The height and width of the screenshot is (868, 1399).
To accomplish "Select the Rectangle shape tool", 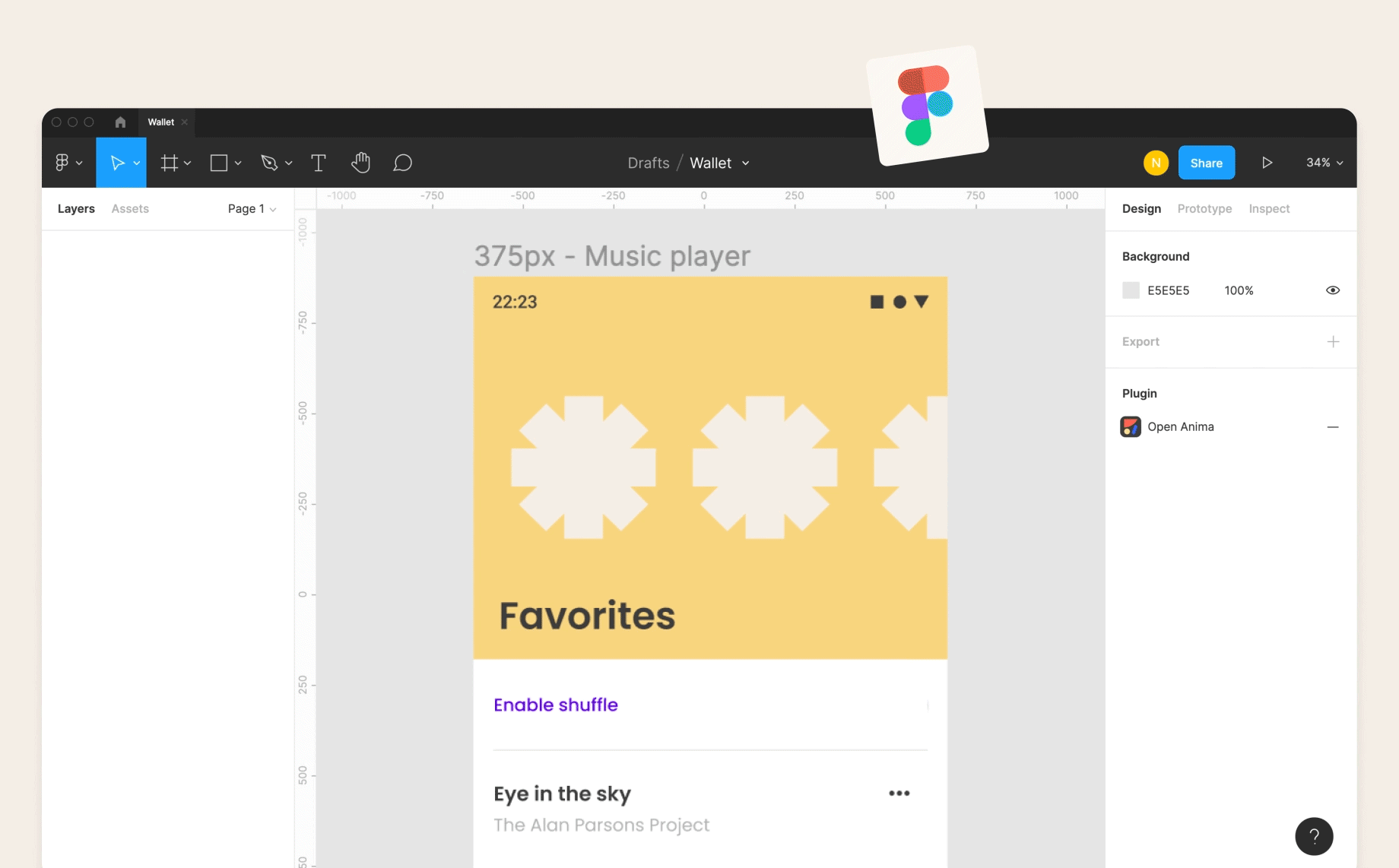I will 219,163.
